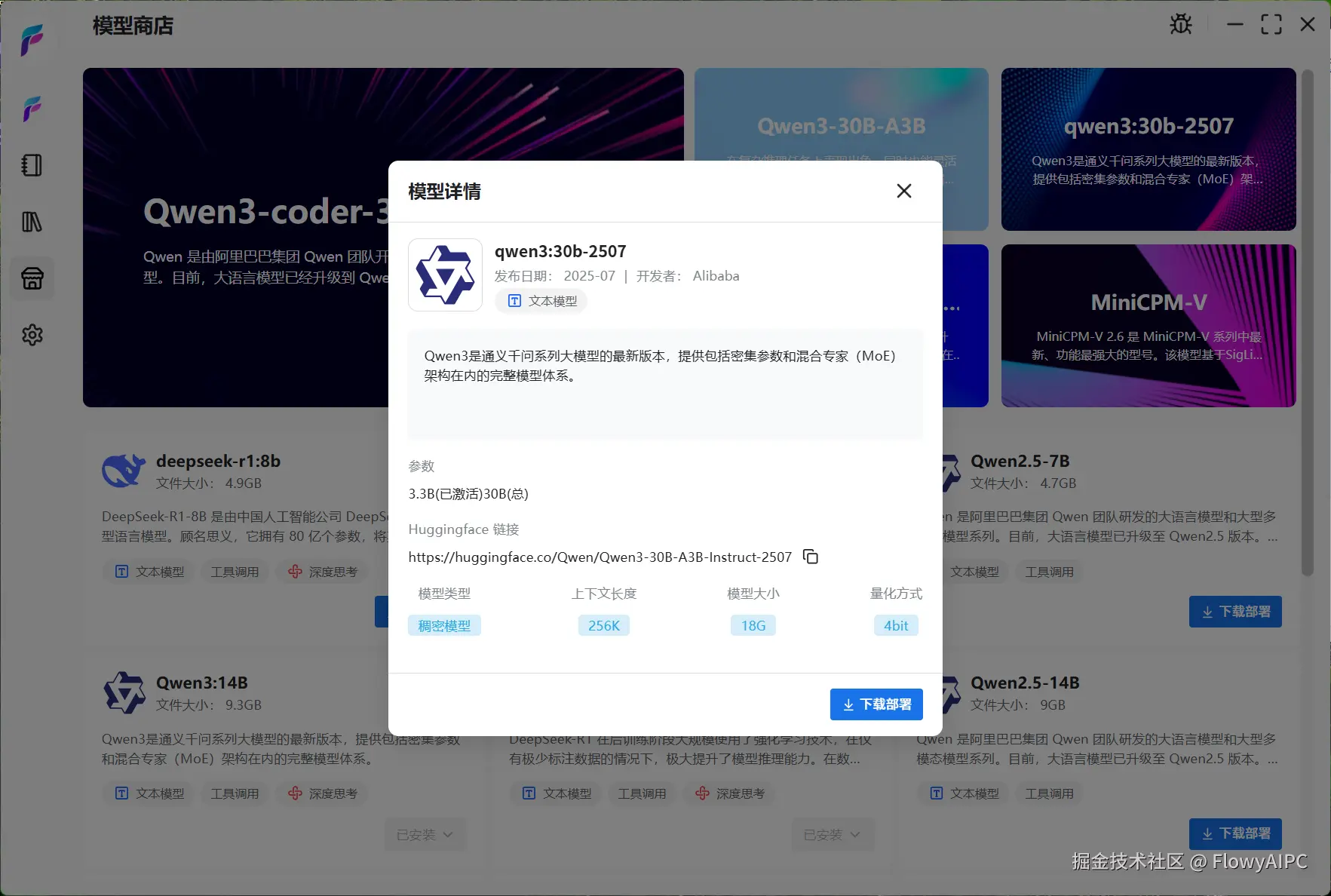The height and width of the screenshot is (896, 1331).
Task: Click 深度思考 tag on the deepseek-r1:8b card
Action: pyautogui.click(x=323, y=572)
